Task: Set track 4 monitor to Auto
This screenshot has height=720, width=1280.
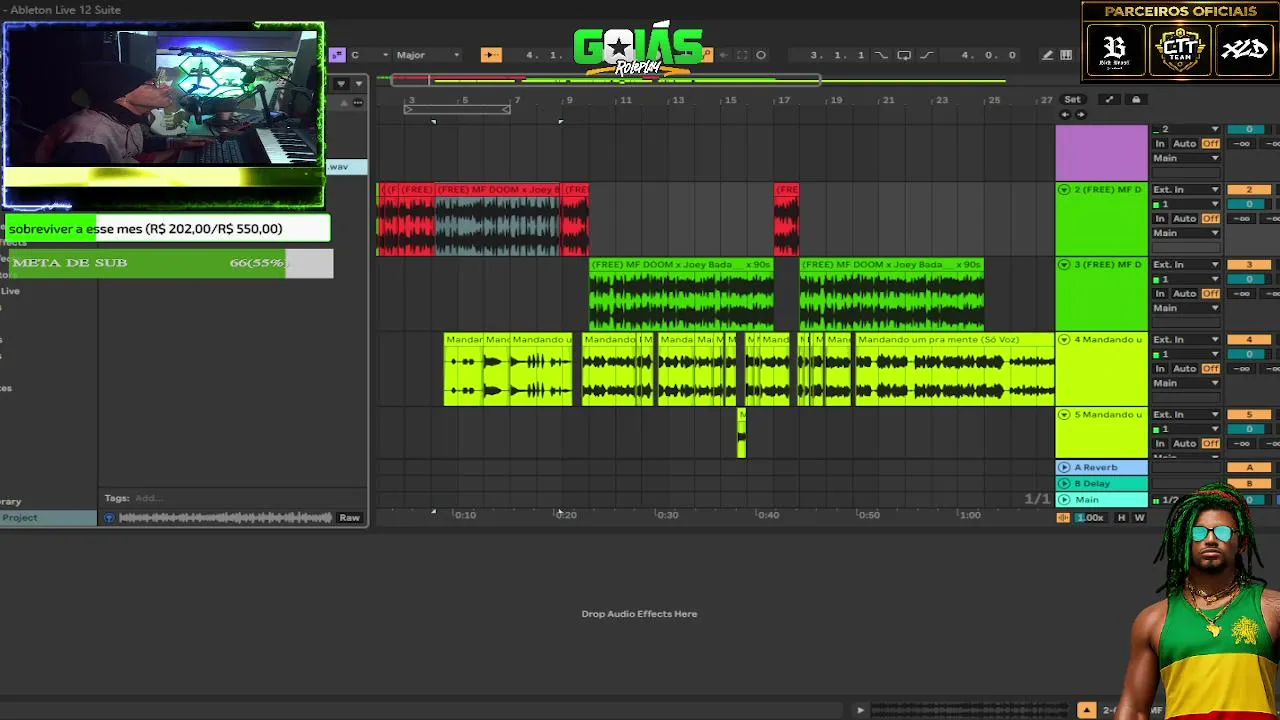Action: coord(1185,369)
